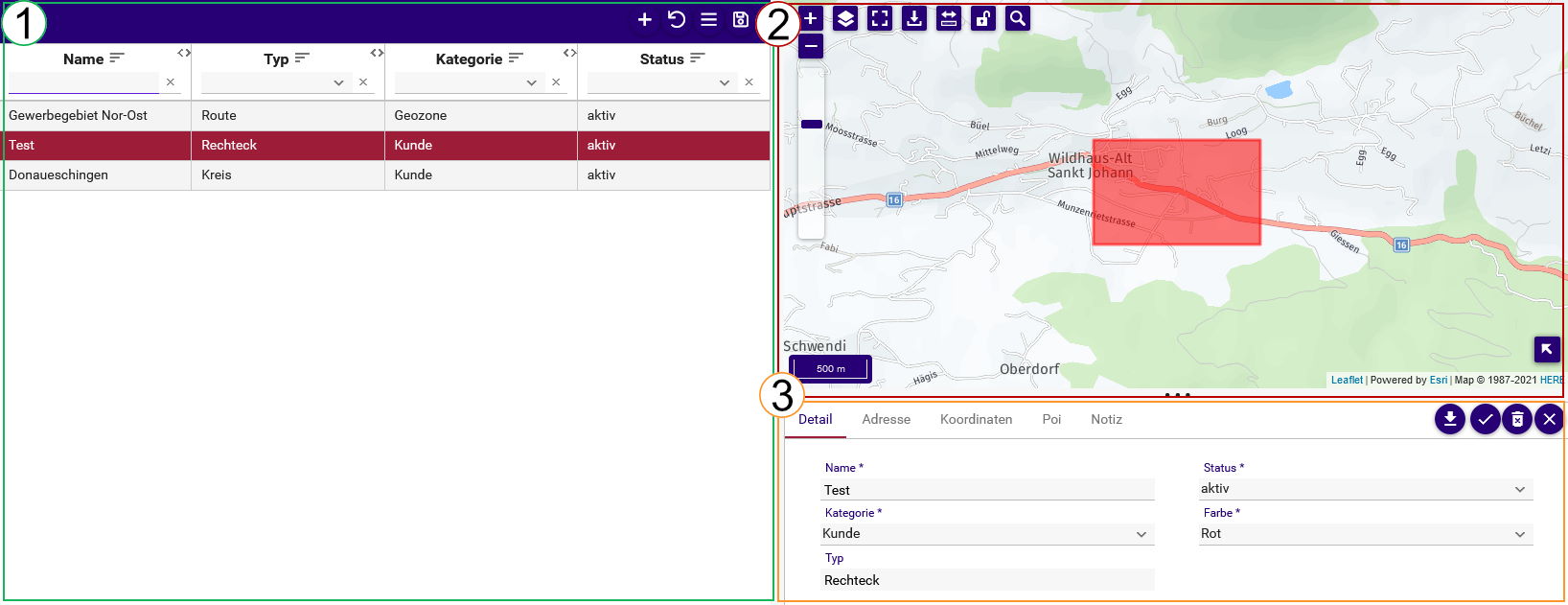The image size is (1568, 605).
Task: Open the Leaflet attribution link
Action: tap(1347, 380)
